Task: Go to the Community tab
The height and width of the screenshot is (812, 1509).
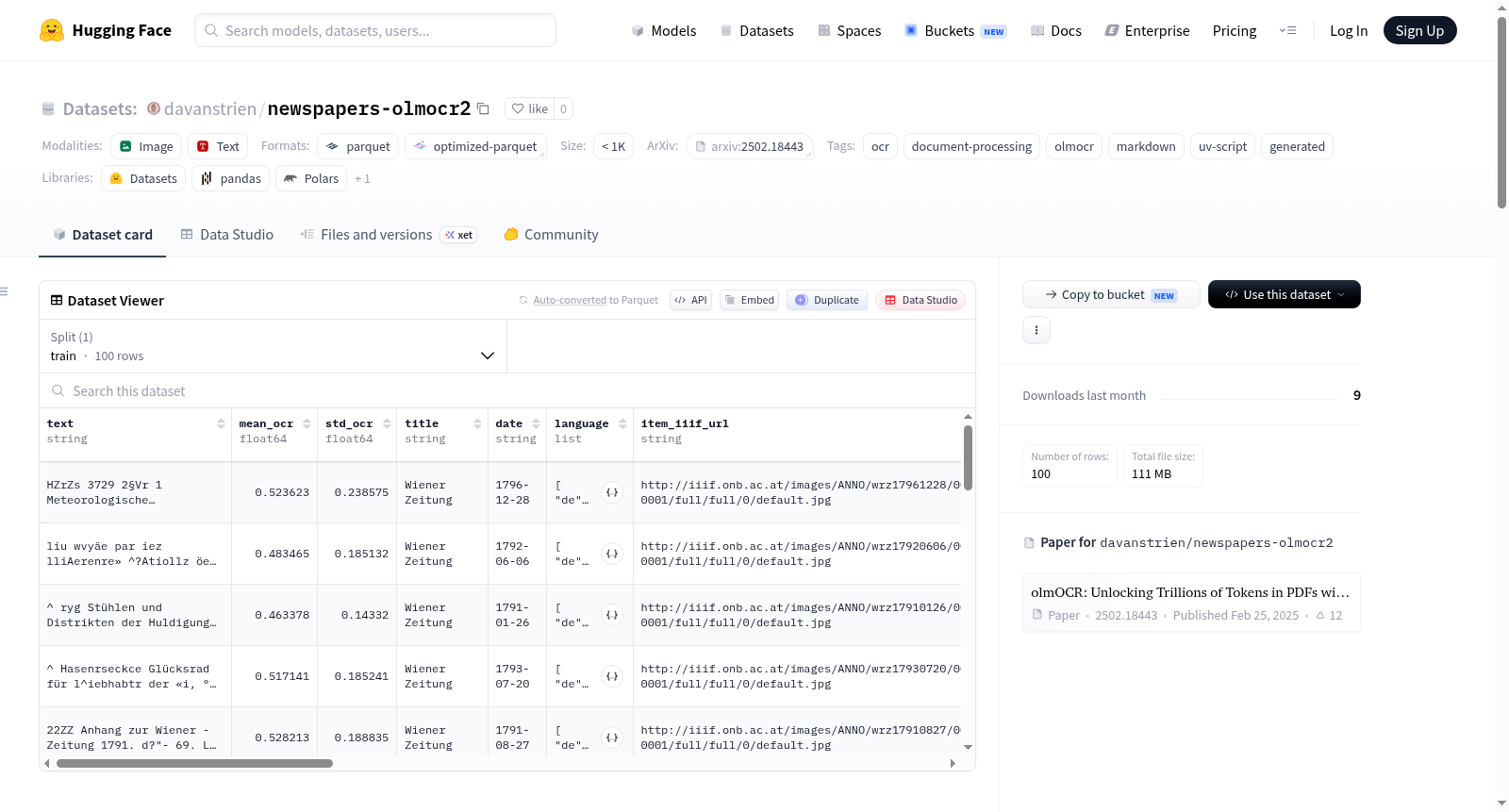Action: click(552, 235)
